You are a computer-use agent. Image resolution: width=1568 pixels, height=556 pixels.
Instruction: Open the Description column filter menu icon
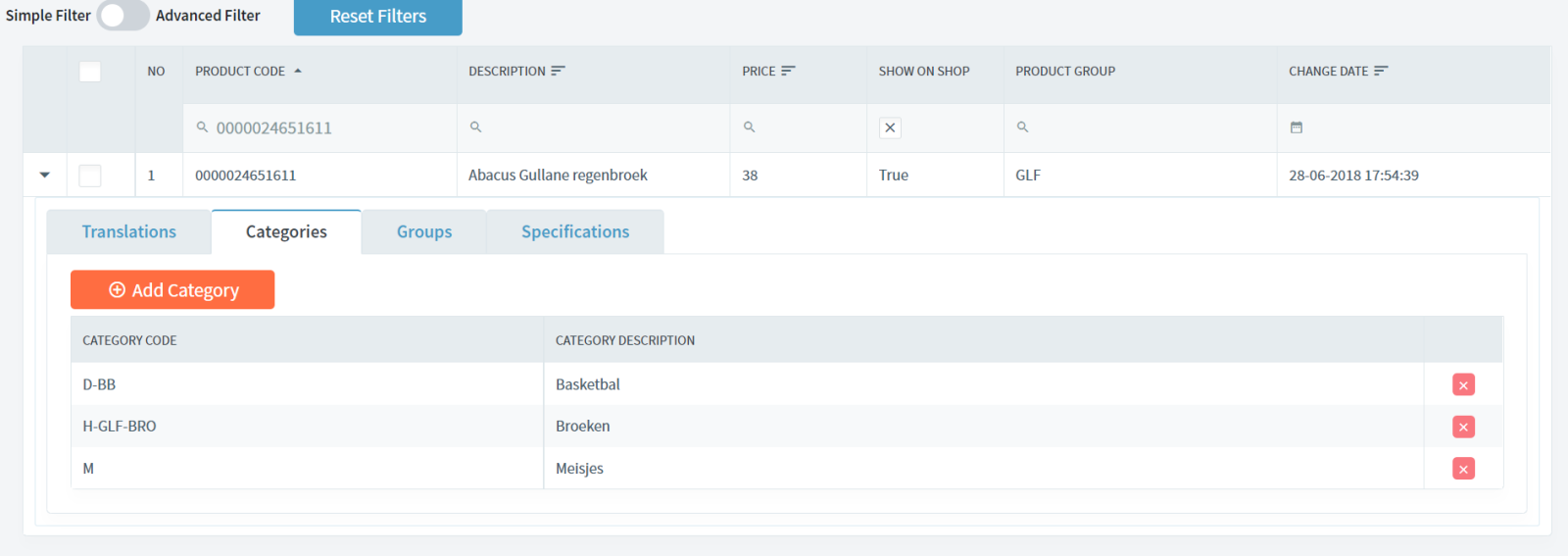[558, 71]
